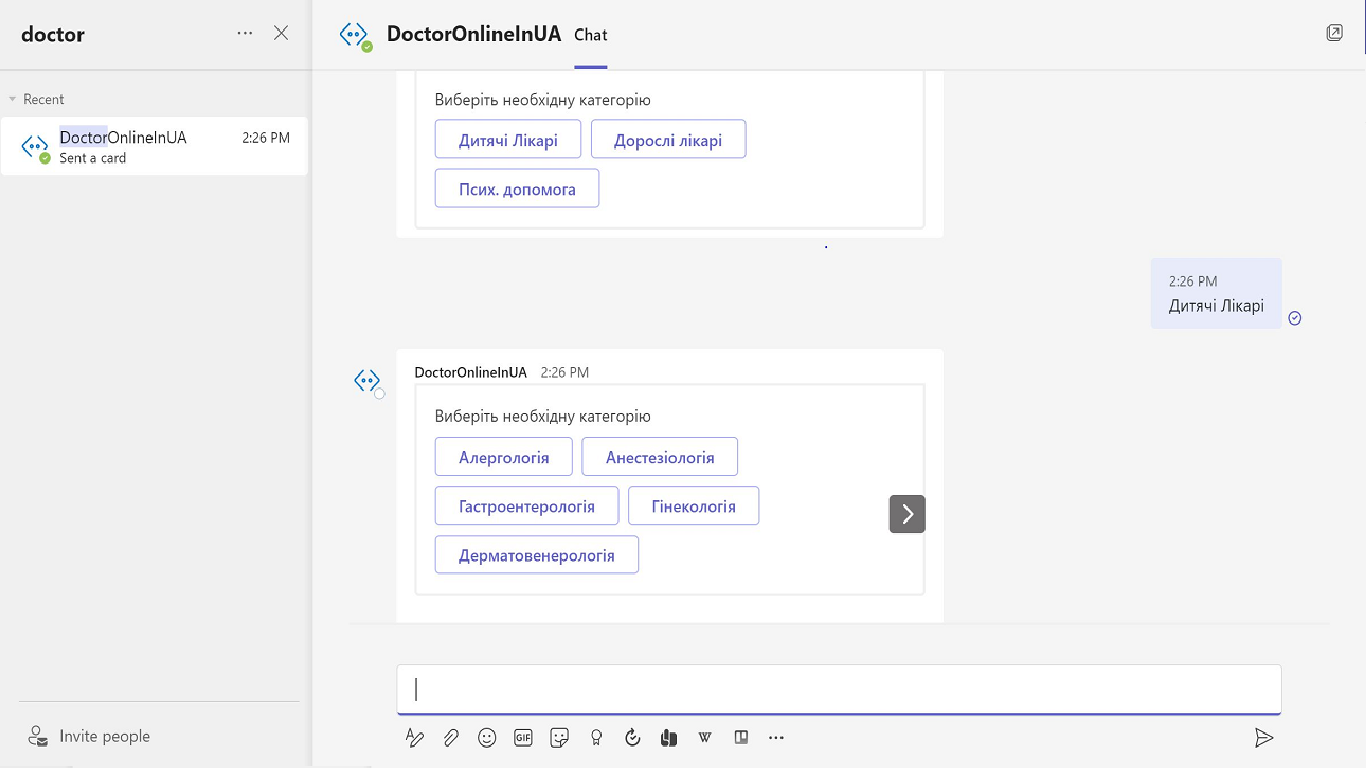The height and width of the screenshot is (768, 1366).
Task: Open the GIF picker
Action: [523, 738]
